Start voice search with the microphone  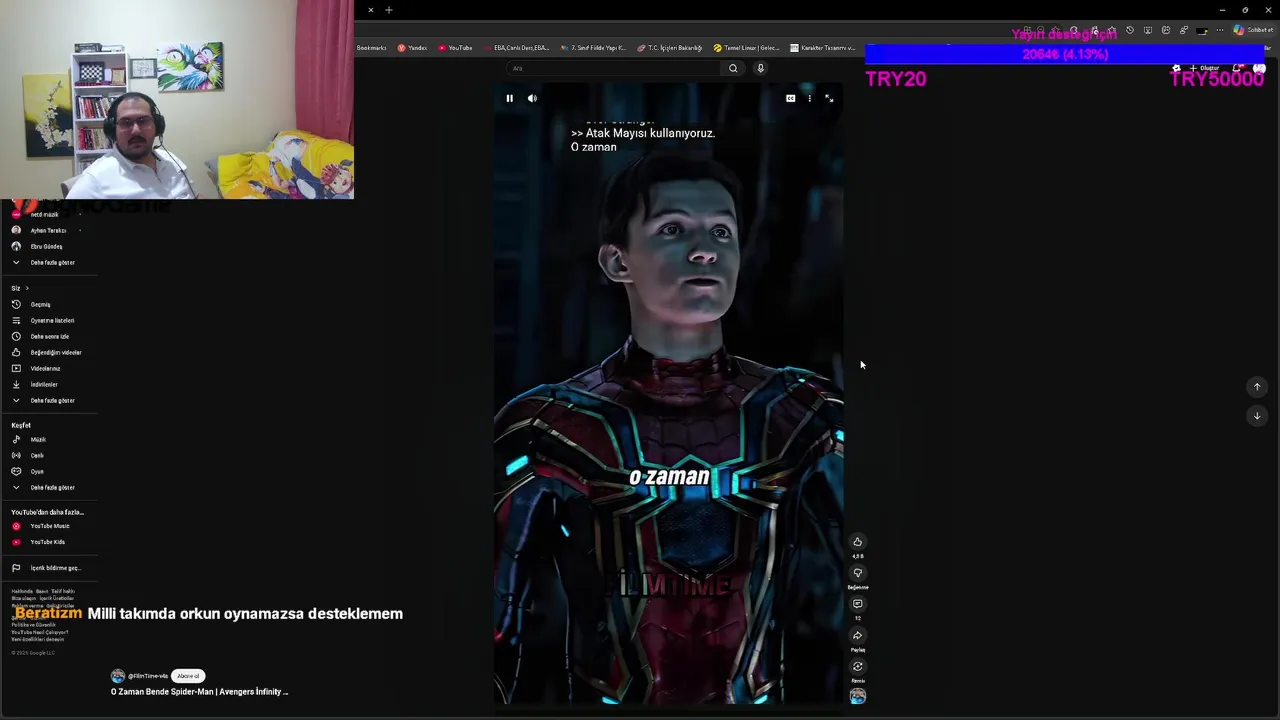click(x=760, y=68)
